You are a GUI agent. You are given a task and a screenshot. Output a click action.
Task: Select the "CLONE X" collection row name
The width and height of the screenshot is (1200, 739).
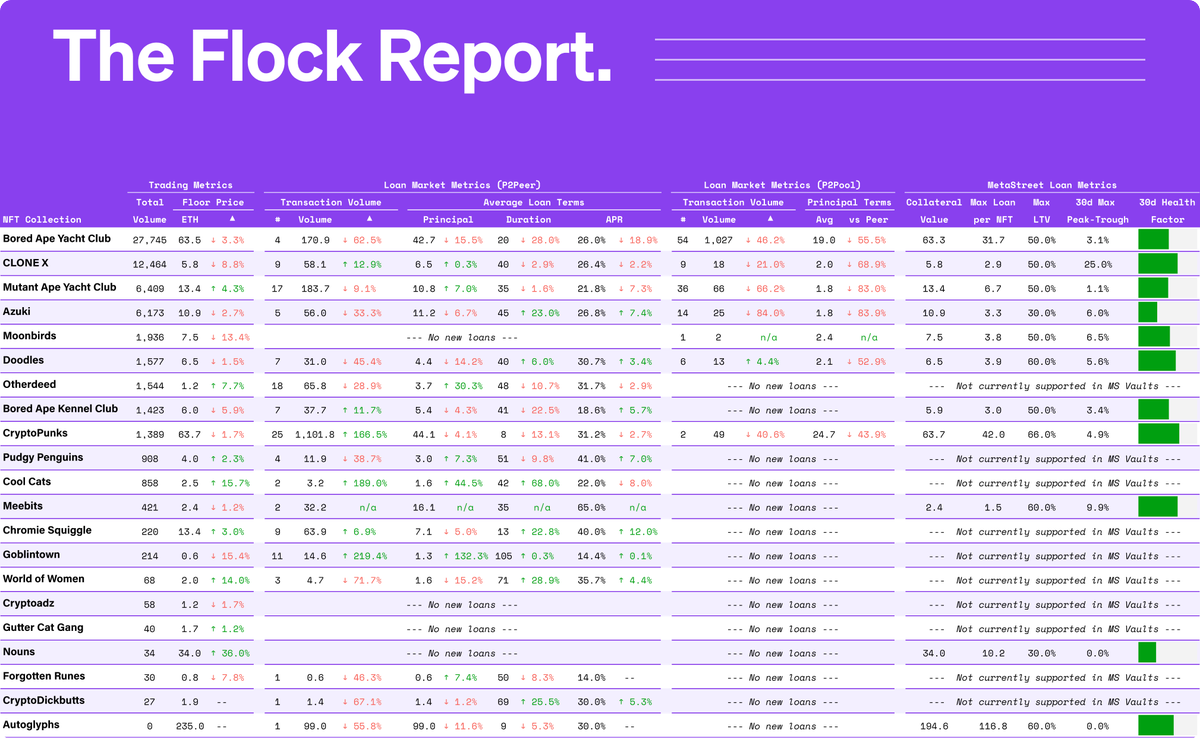(26, 263)
